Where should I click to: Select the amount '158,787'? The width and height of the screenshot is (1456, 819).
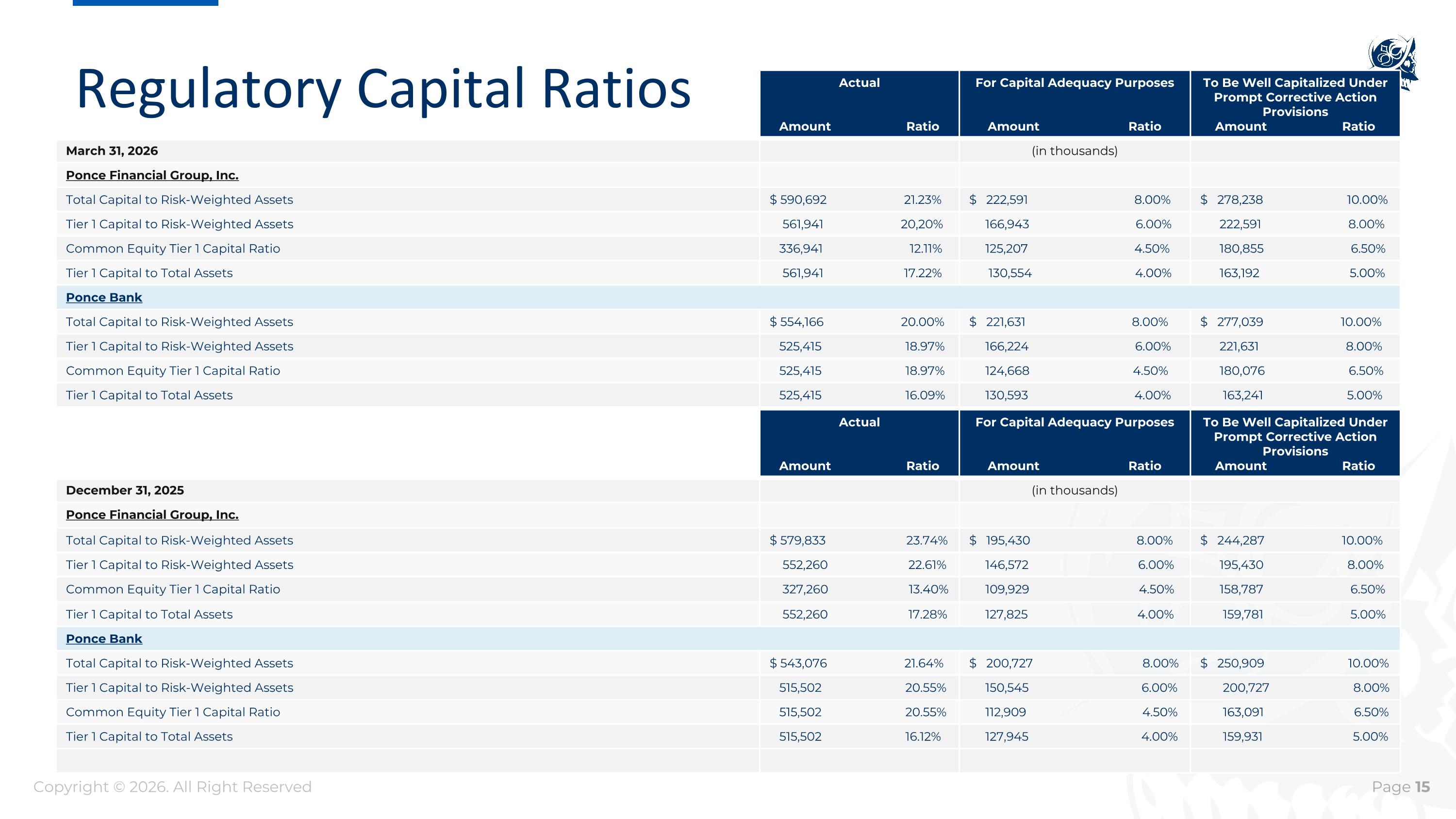(x=1241, y=589)
